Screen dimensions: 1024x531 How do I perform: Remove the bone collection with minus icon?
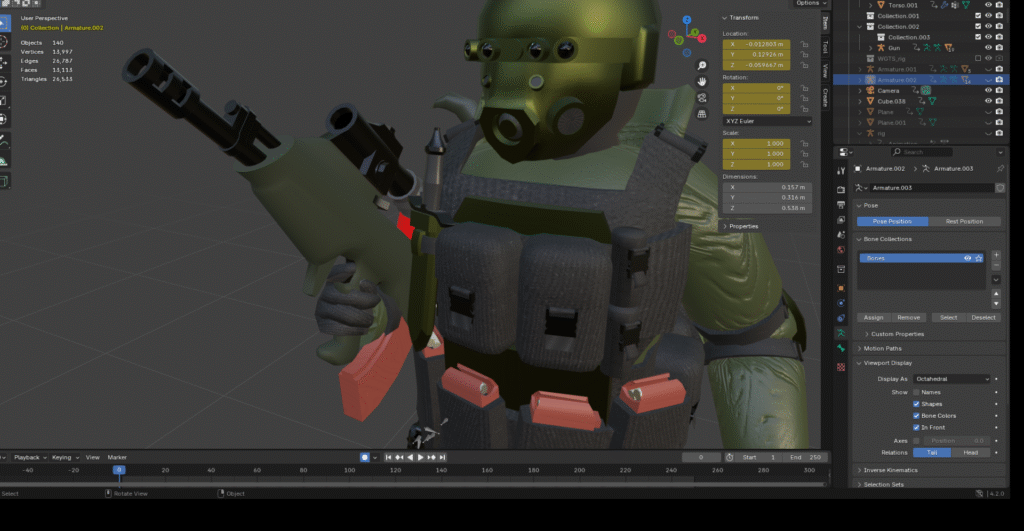tap(996, 265)
